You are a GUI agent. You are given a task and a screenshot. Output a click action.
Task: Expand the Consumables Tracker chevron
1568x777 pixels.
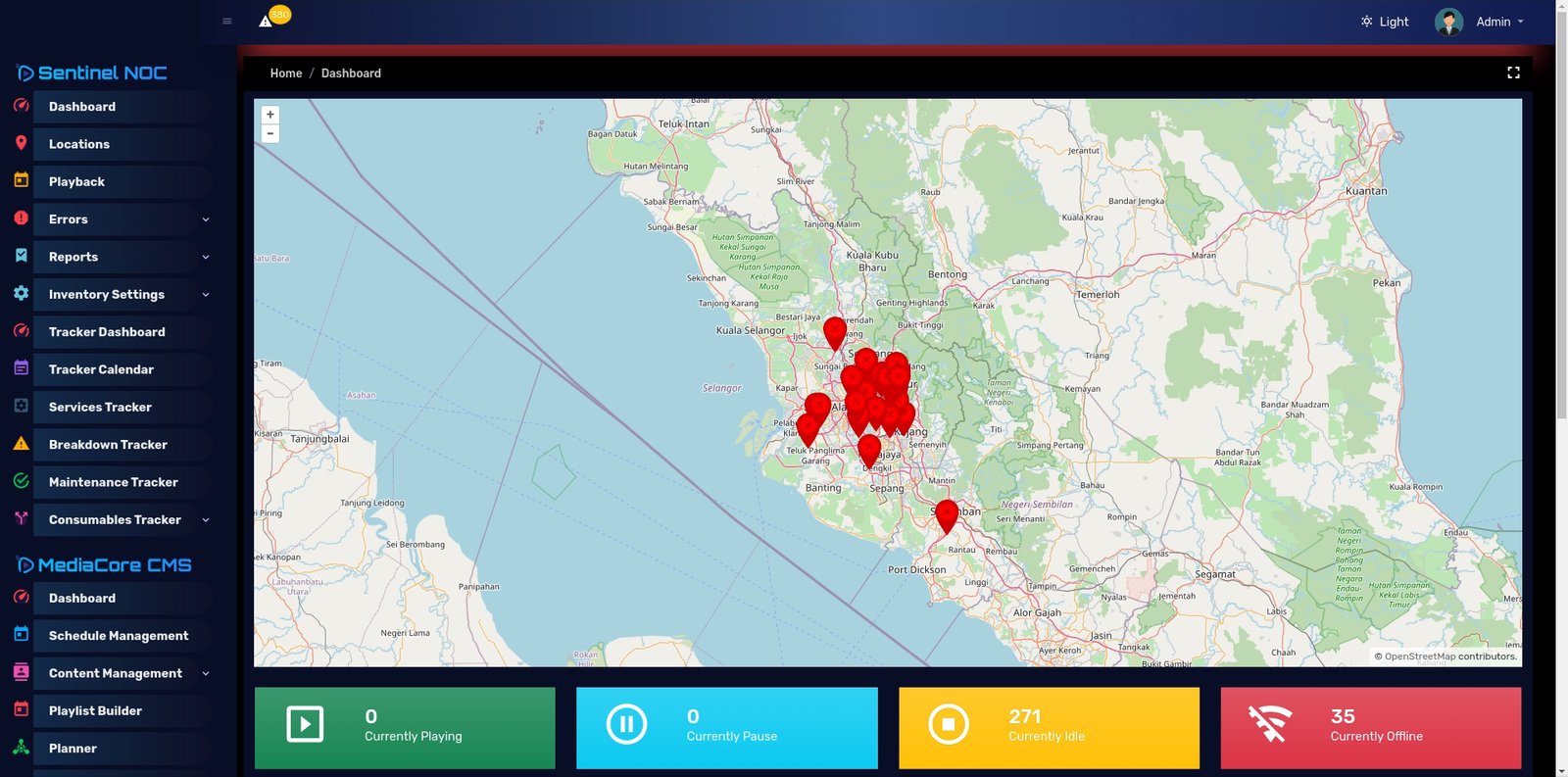pos(206,520)
